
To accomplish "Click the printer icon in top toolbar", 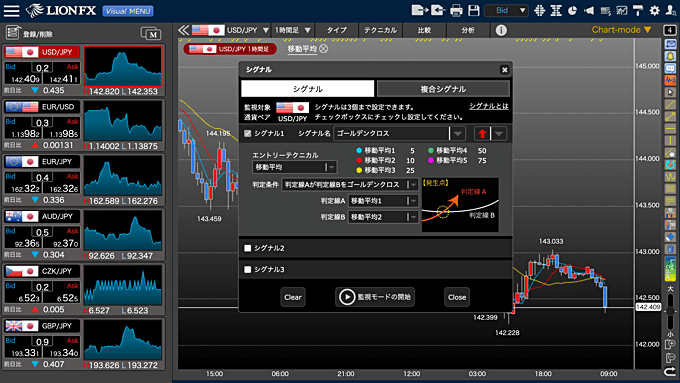I will pyautogui.click(x=456, y=10).
